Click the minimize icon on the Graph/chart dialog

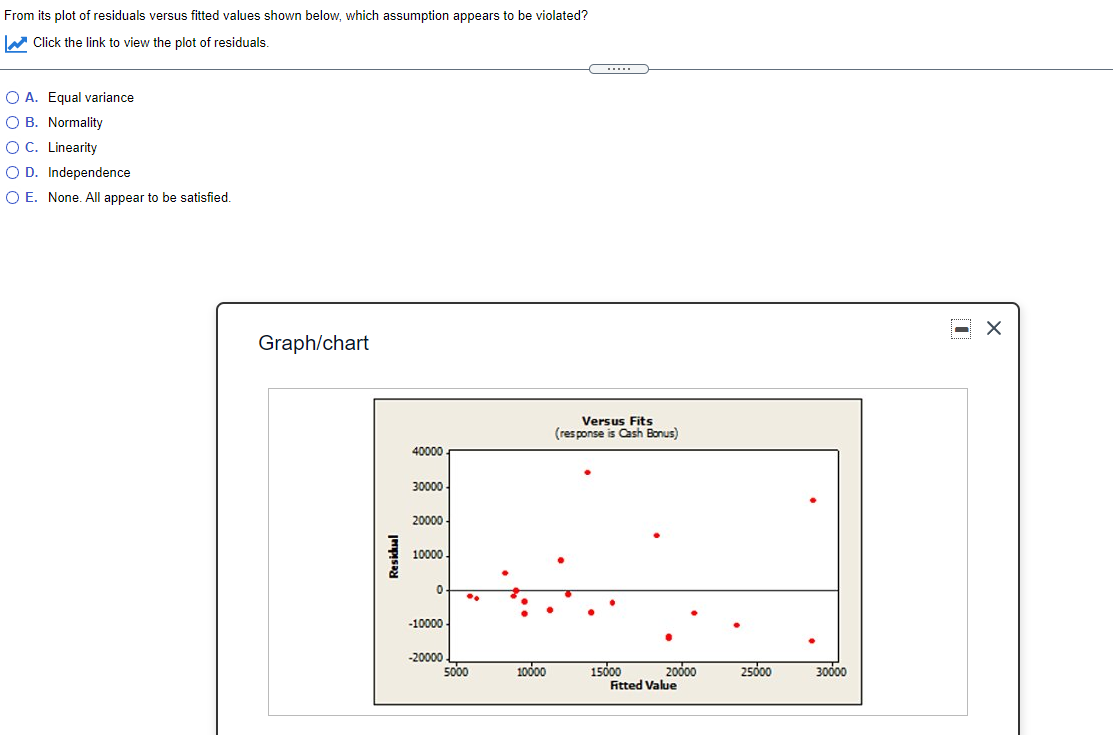pyautogui.click(x=960, y=328)
